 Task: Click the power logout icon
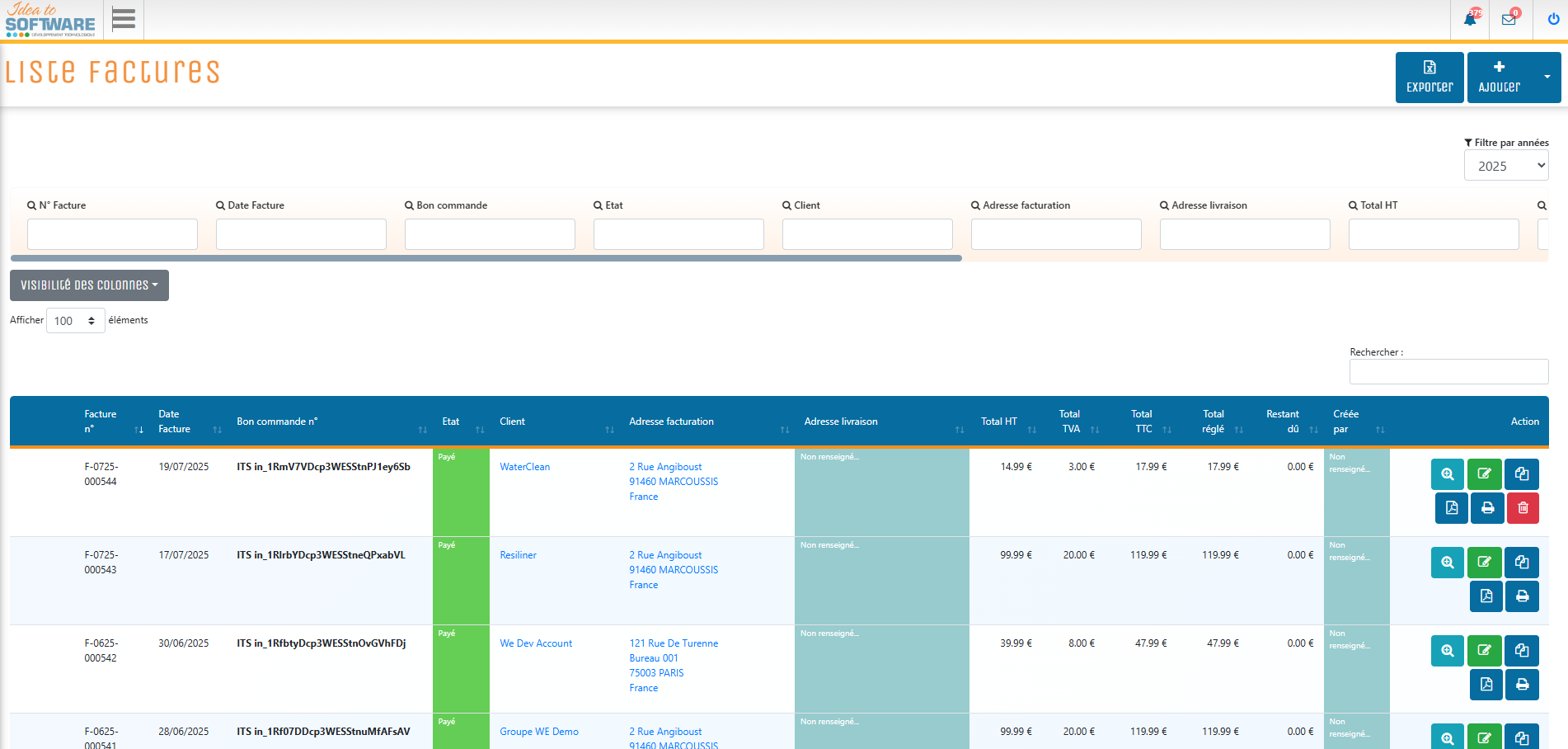(1553, 19)
